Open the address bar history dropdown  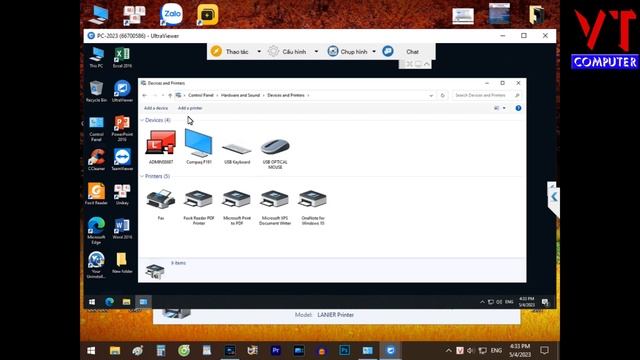point(431,96)
